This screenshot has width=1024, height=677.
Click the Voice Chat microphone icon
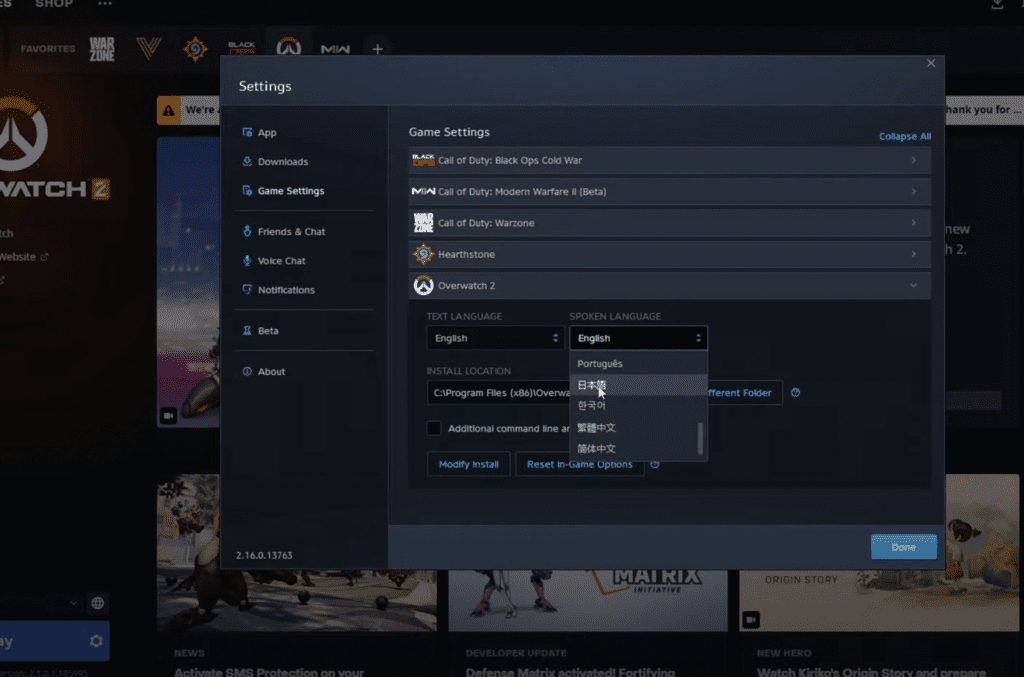click(247, 260)
